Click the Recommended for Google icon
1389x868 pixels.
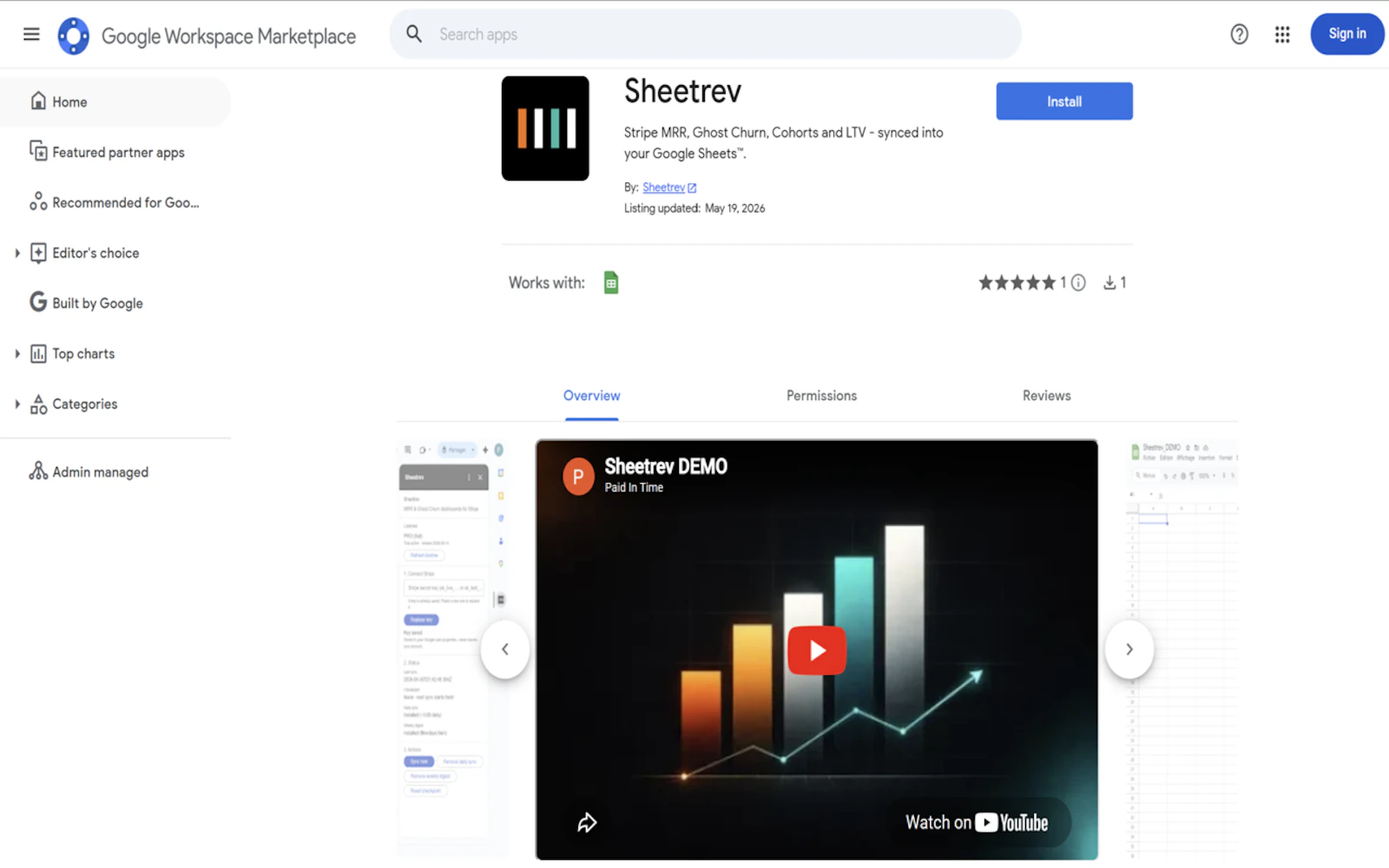pos(38,201)
